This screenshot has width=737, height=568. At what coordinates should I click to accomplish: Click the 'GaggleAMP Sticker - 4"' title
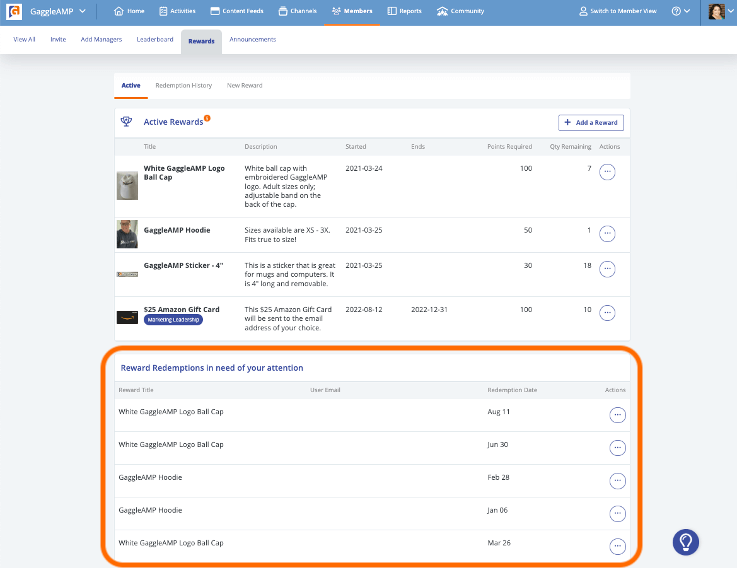[x=183, y=266]
